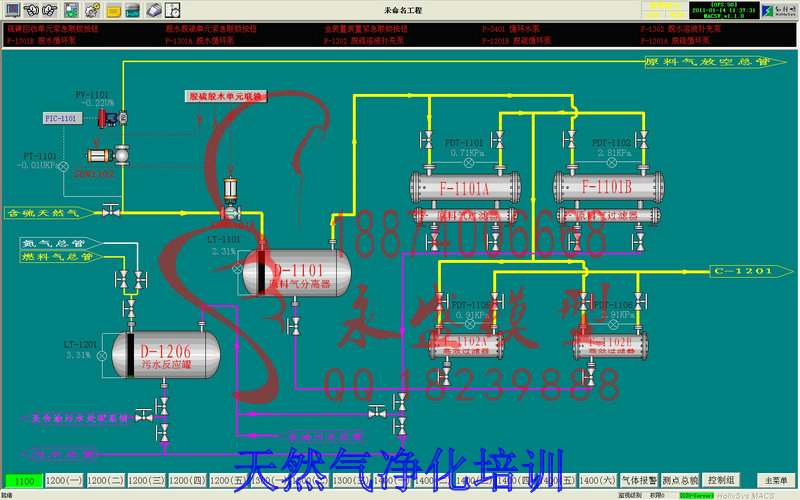The image size is (800, 500).
Task: Click the PT-1101 transmitter circle symbol
Action: click(x=63, y=166)
